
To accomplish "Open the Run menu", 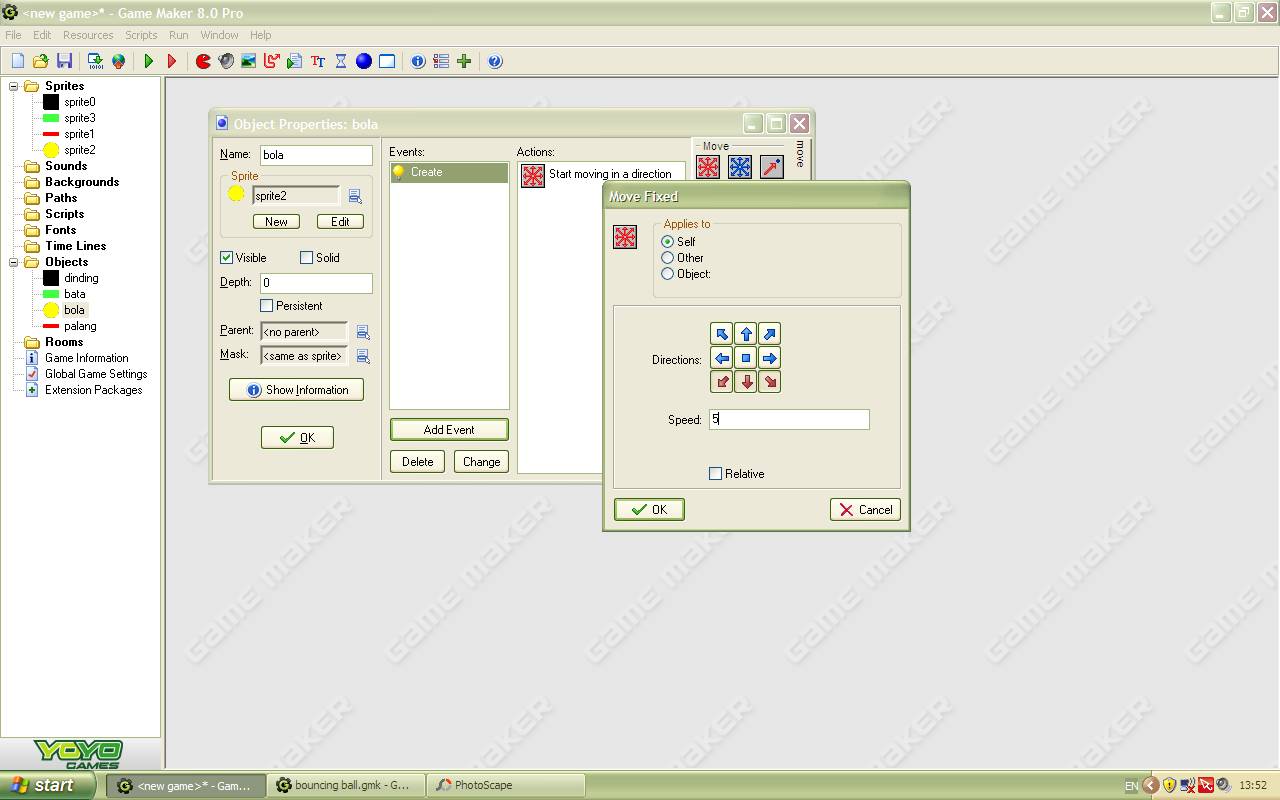I will coord(179,35).
